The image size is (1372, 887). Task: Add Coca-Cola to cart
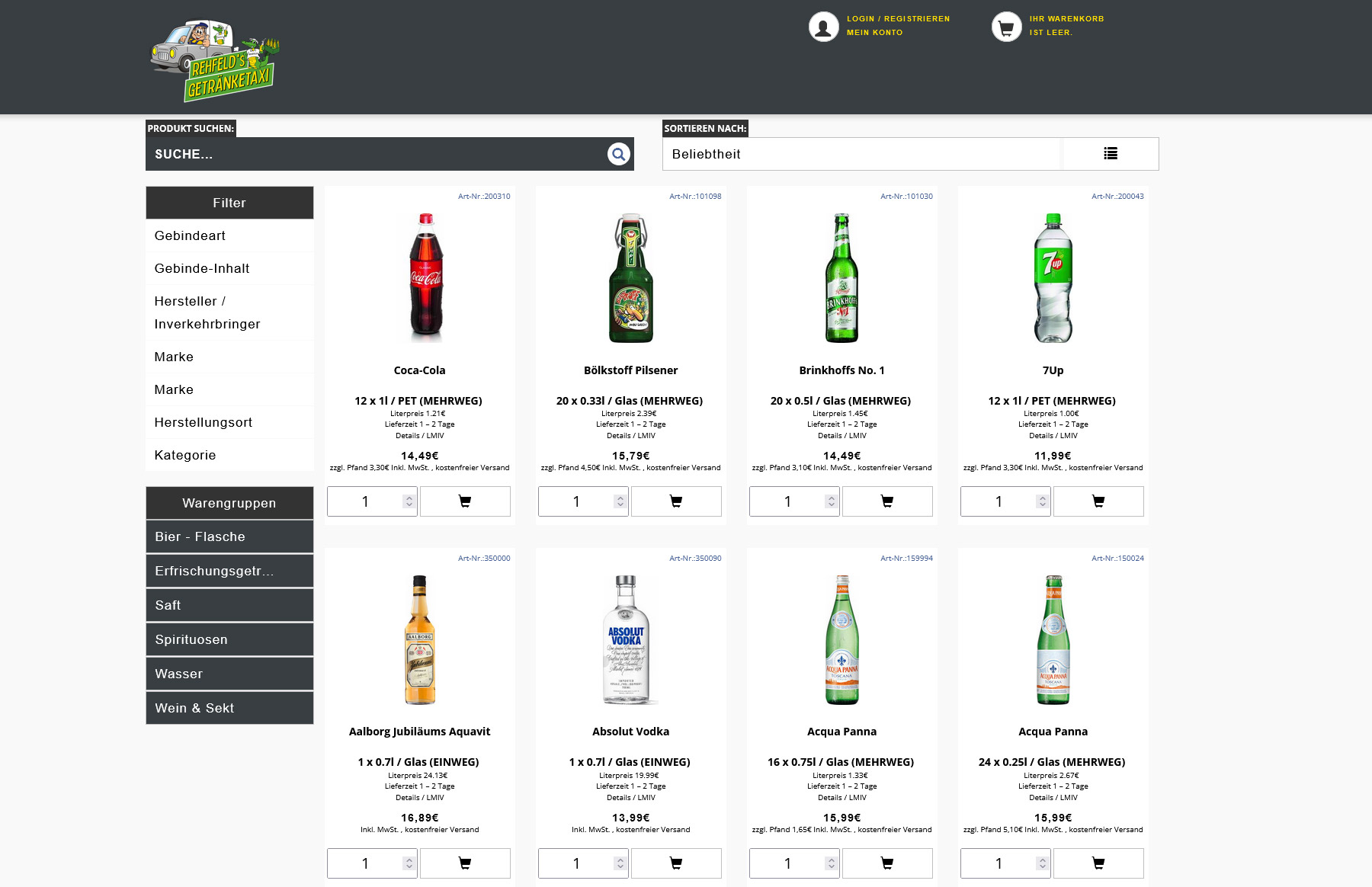click(465, 501)
